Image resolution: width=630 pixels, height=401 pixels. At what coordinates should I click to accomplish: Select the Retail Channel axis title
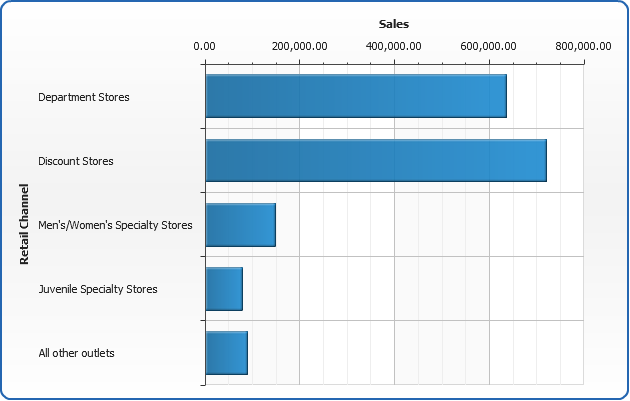coord(24,225)
